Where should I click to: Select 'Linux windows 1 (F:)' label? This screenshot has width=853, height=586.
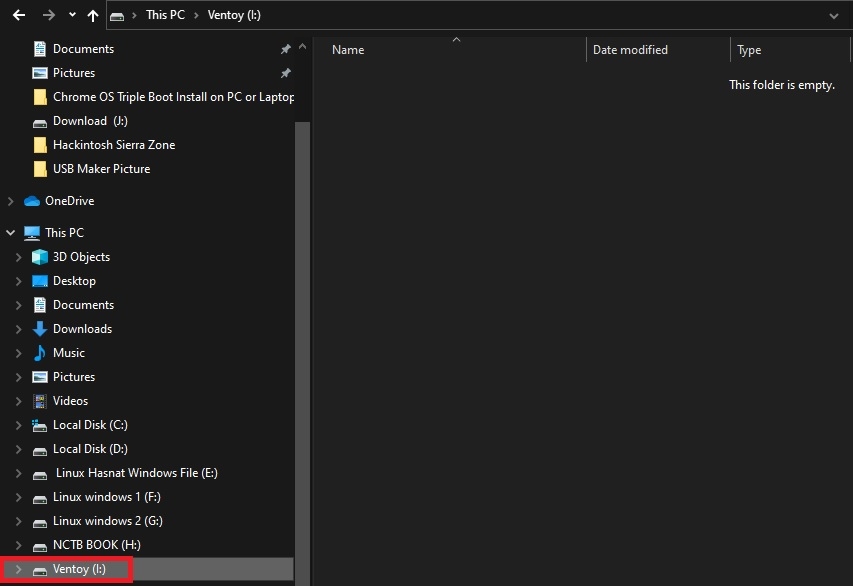click(x=107, y=497)
